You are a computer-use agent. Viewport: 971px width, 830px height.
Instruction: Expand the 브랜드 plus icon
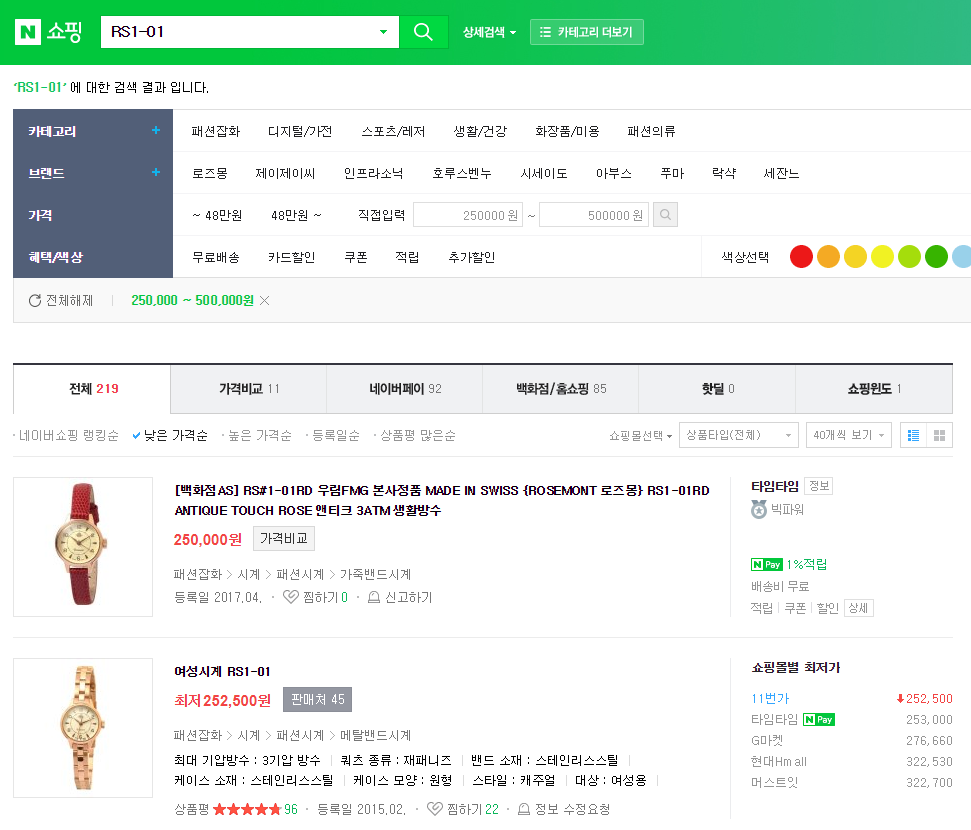point(156,172)
